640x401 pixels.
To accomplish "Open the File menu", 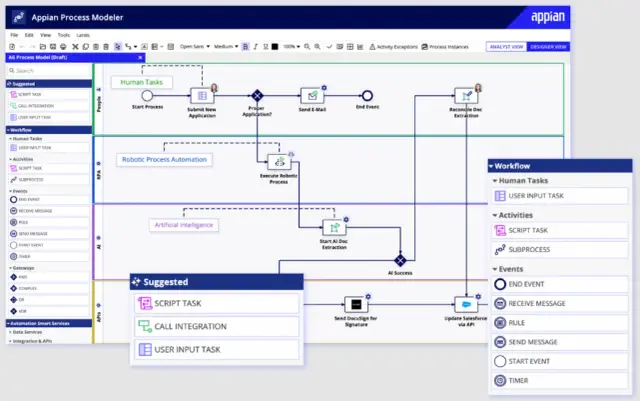I will [x=15, y=35].
